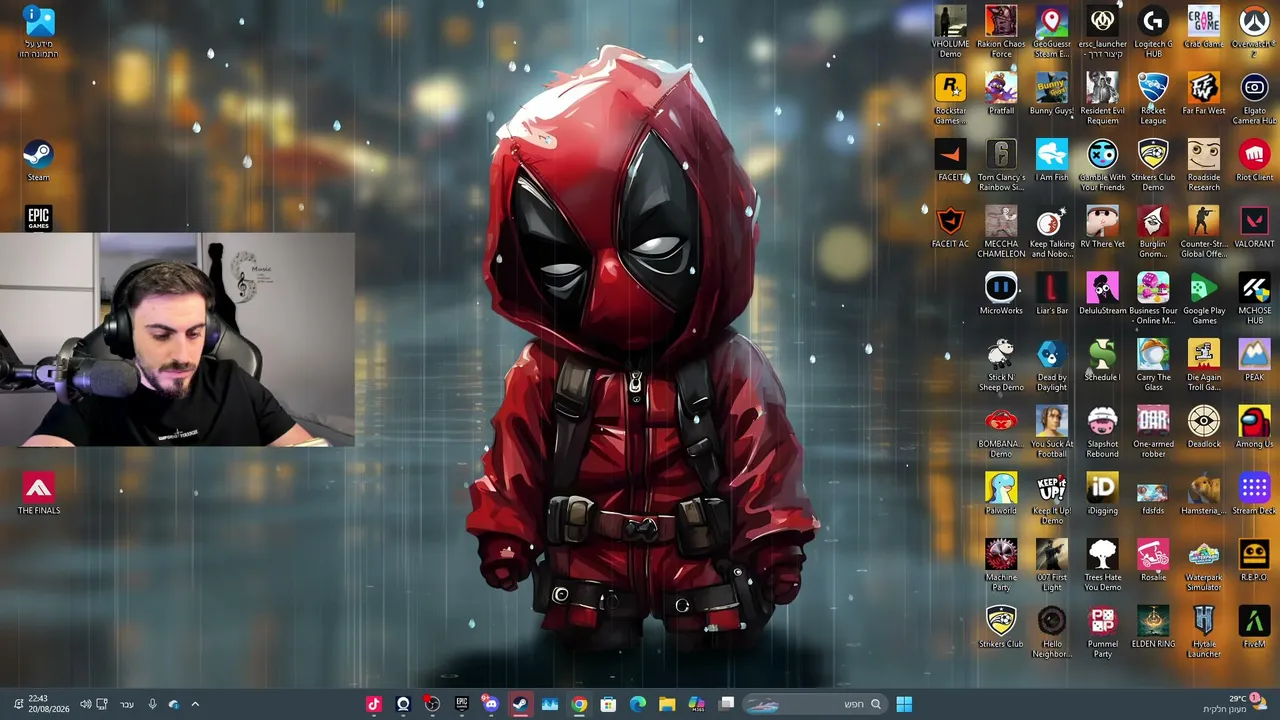Launch Liar's Bar from the desktop
Screen dimensions: 1280x720
click(1051, 294)
